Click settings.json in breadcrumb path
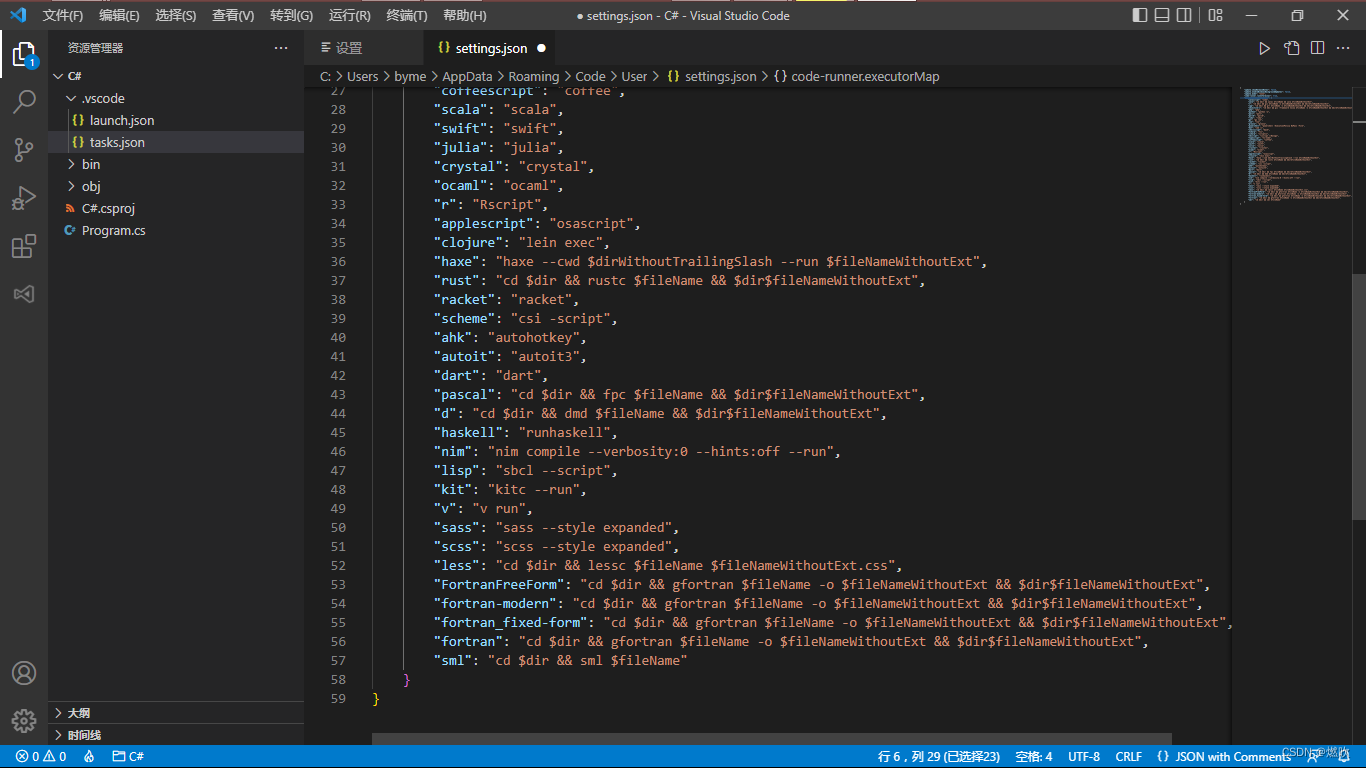The height and width of the screenshot is (768, 1366). coord(711,76)
